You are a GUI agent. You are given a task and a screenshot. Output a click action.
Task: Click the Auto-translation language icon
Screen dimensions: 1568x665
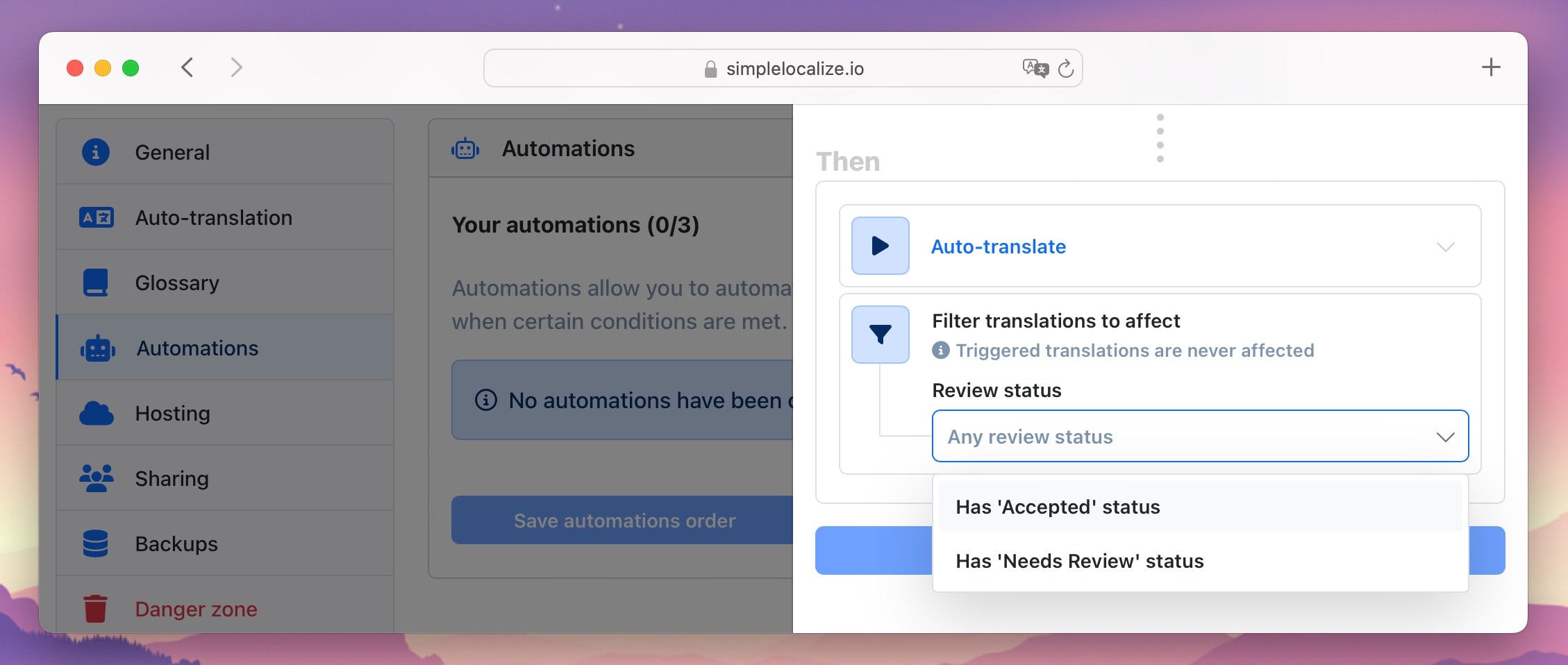point(97,217)
